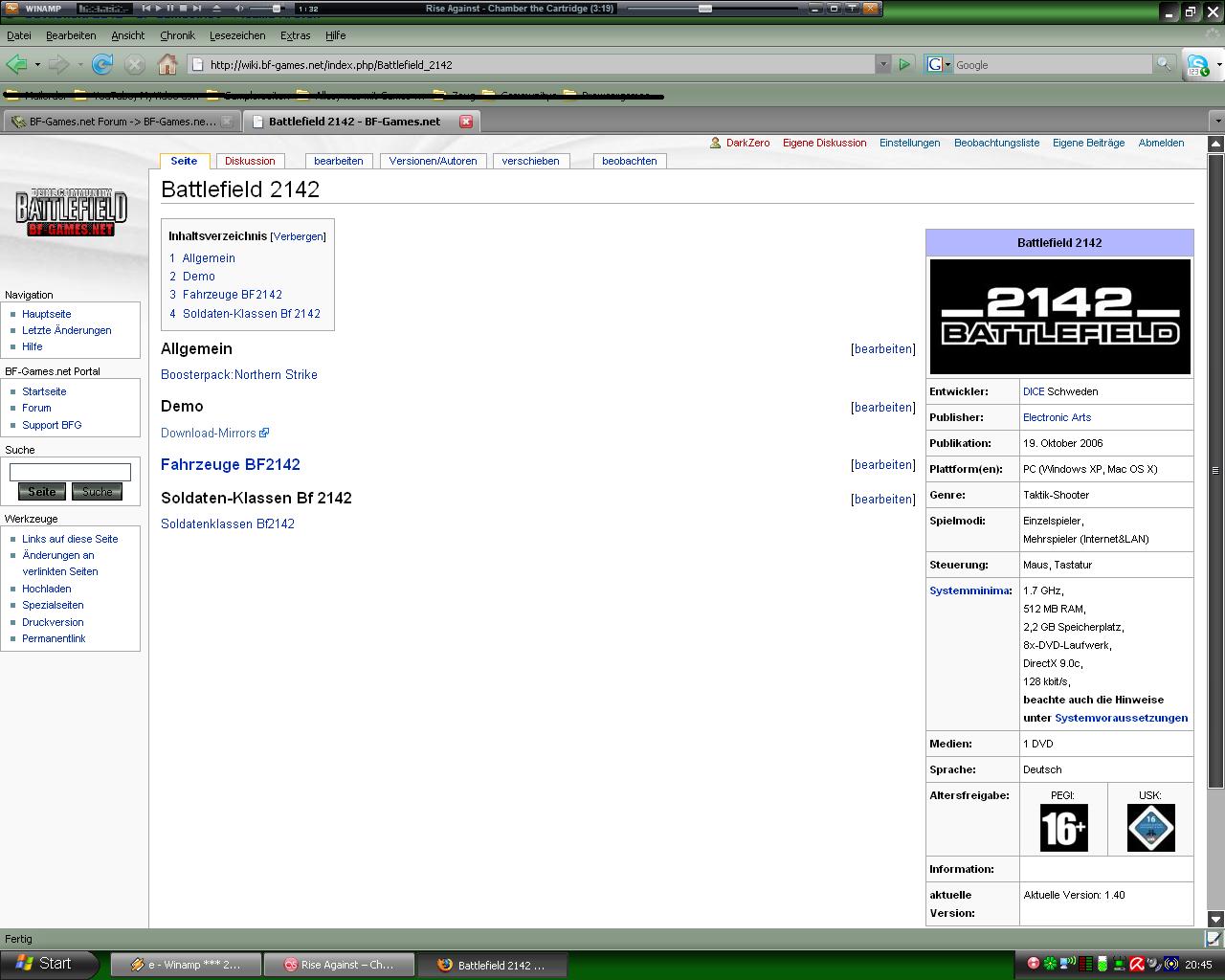Click the Suche button in sidebar
Screen dimensions: 1225x980
click(x=97, y=491)
